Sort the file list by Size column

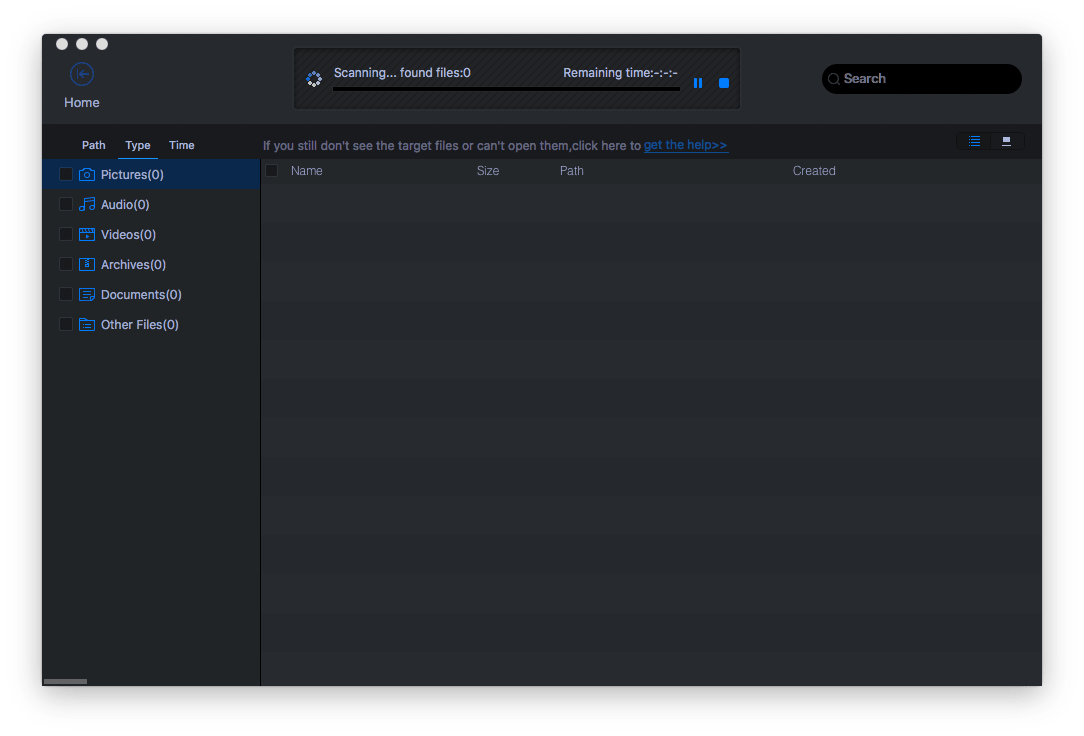pos(488,171)
